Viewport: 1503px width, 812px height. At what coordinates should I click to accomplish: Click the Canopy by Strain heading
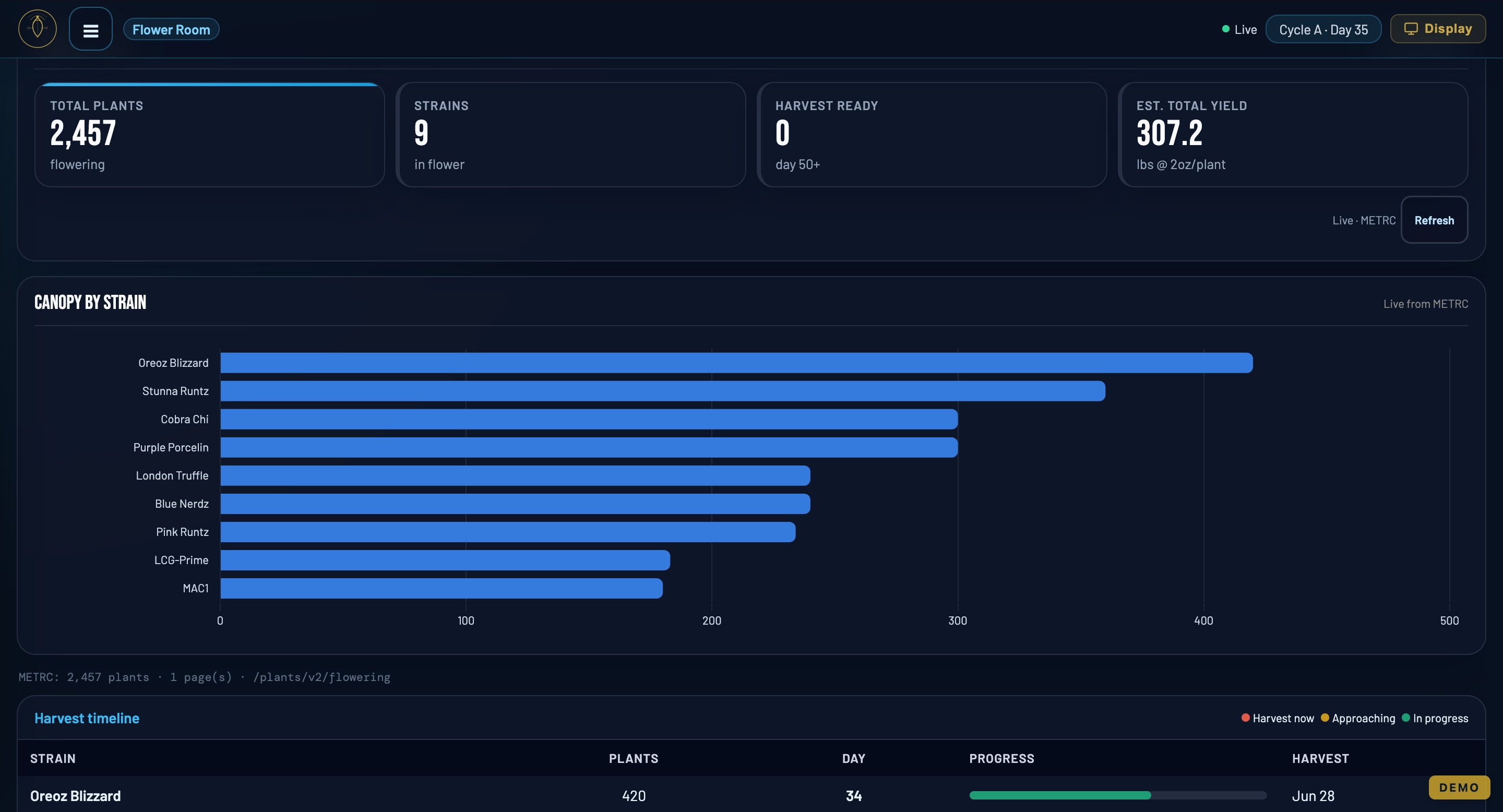(x=90, y=302)
